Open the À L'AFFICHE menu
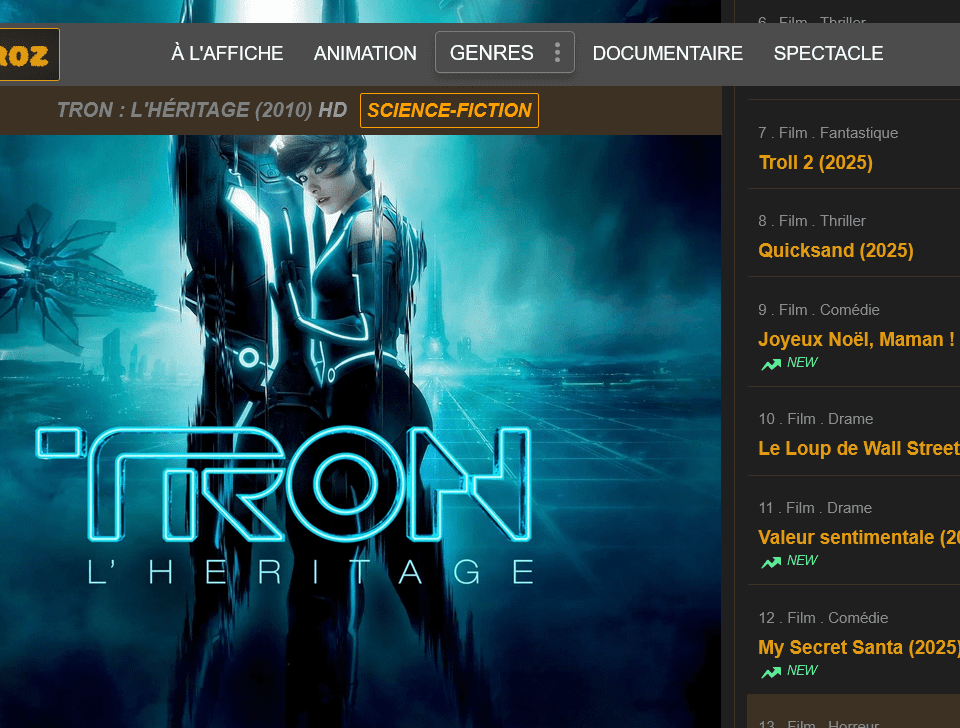This screenshot has height=728, width=960. click(x=227, y=53)
